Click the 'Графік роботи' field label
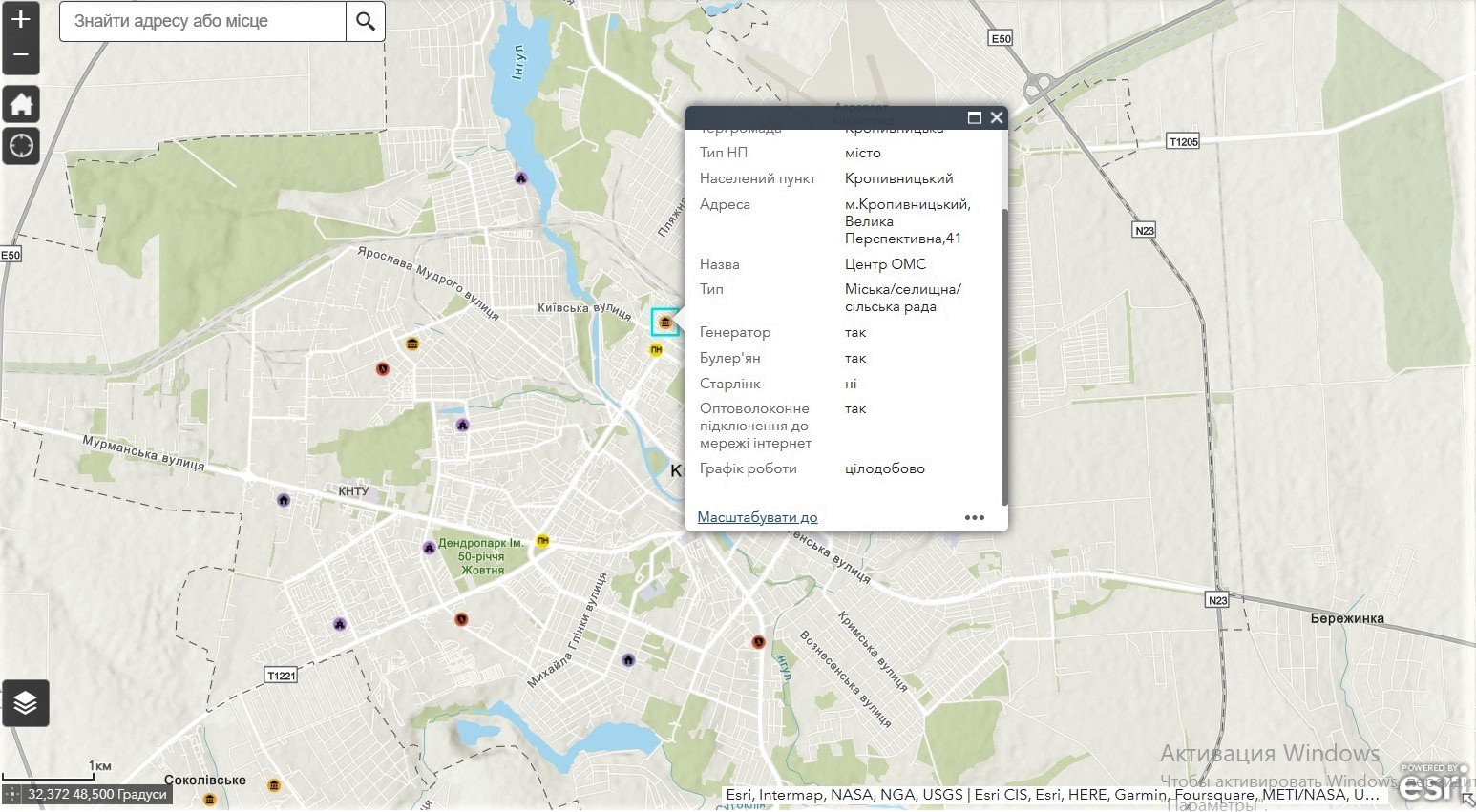 [x=748, y=468]
